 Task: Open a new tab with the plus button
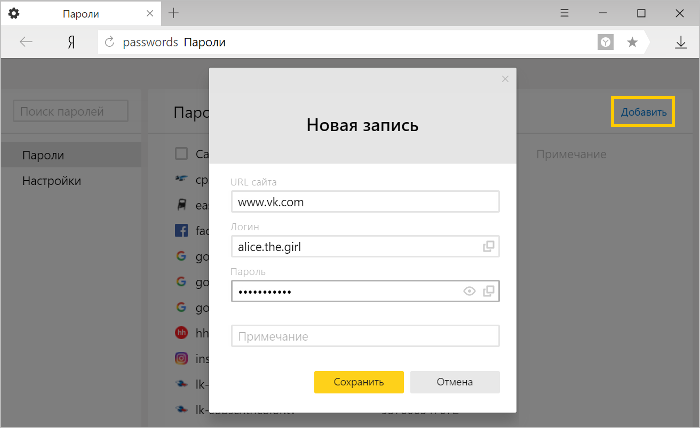tap(173, 13)
